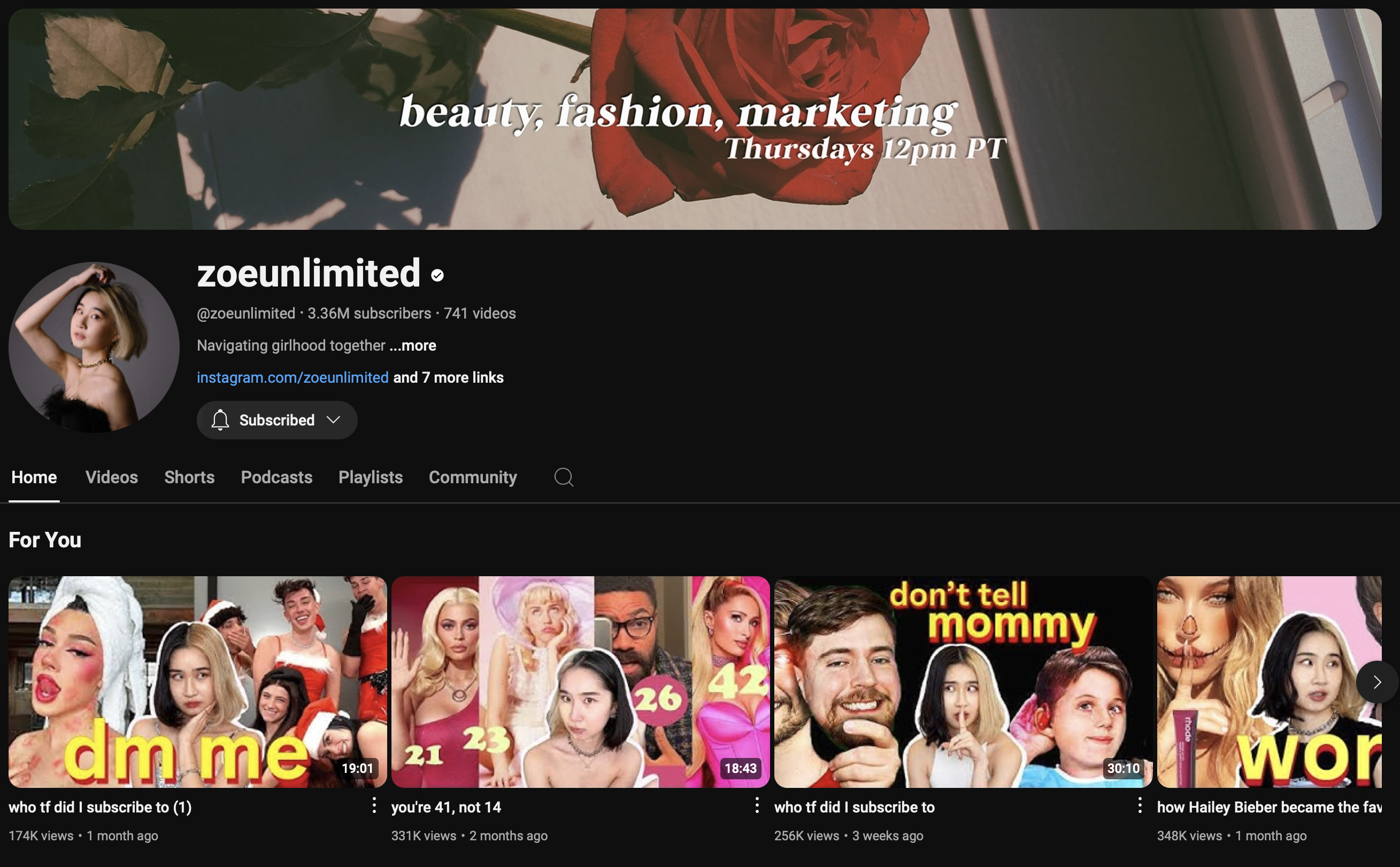The image size is (1400, 867).
Task: Open the instagram.com/zoeunlimited link
Action: pos(293,377)
